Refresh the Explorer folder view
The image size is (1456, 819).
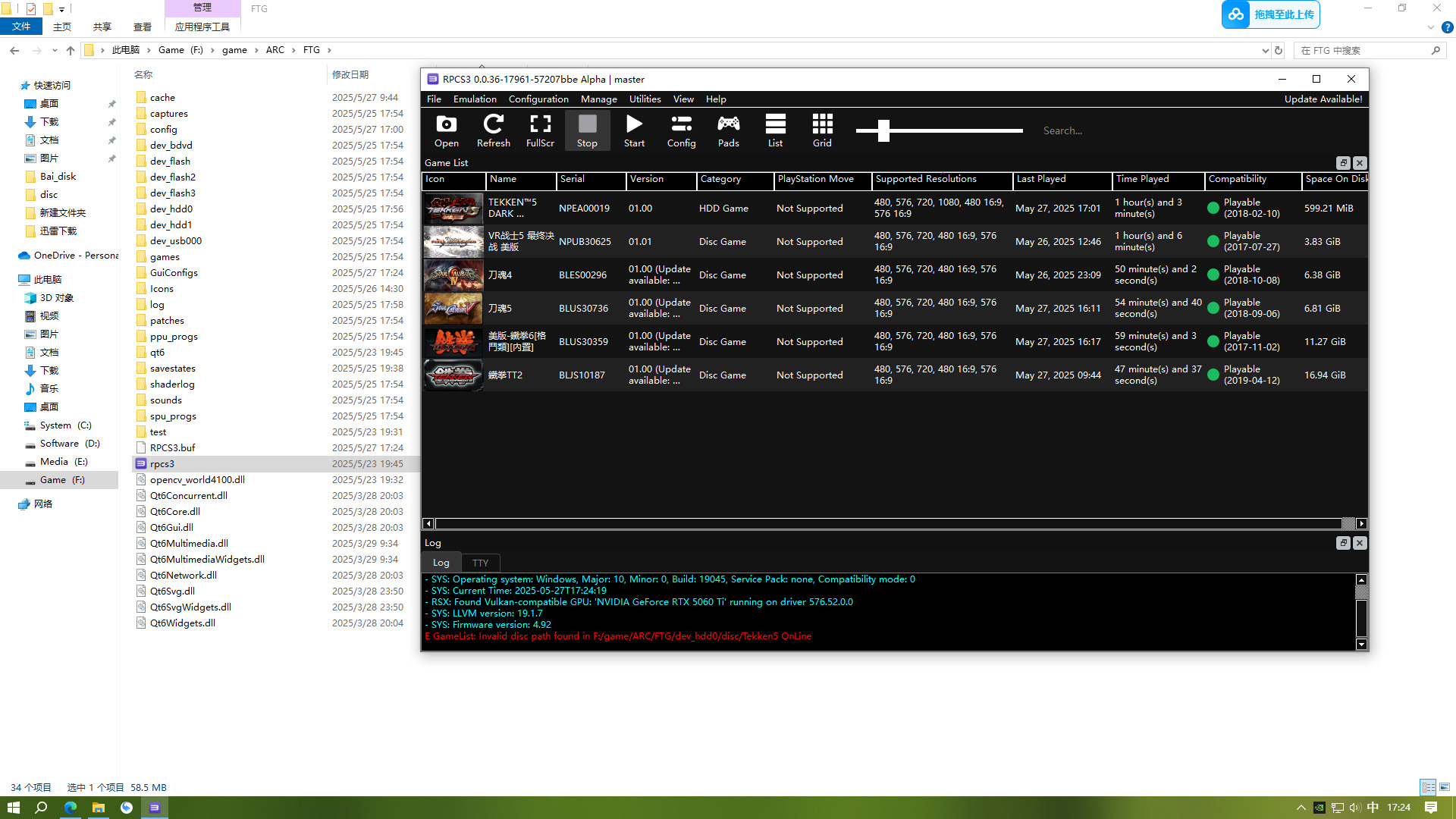click(x=1279, y=51)
